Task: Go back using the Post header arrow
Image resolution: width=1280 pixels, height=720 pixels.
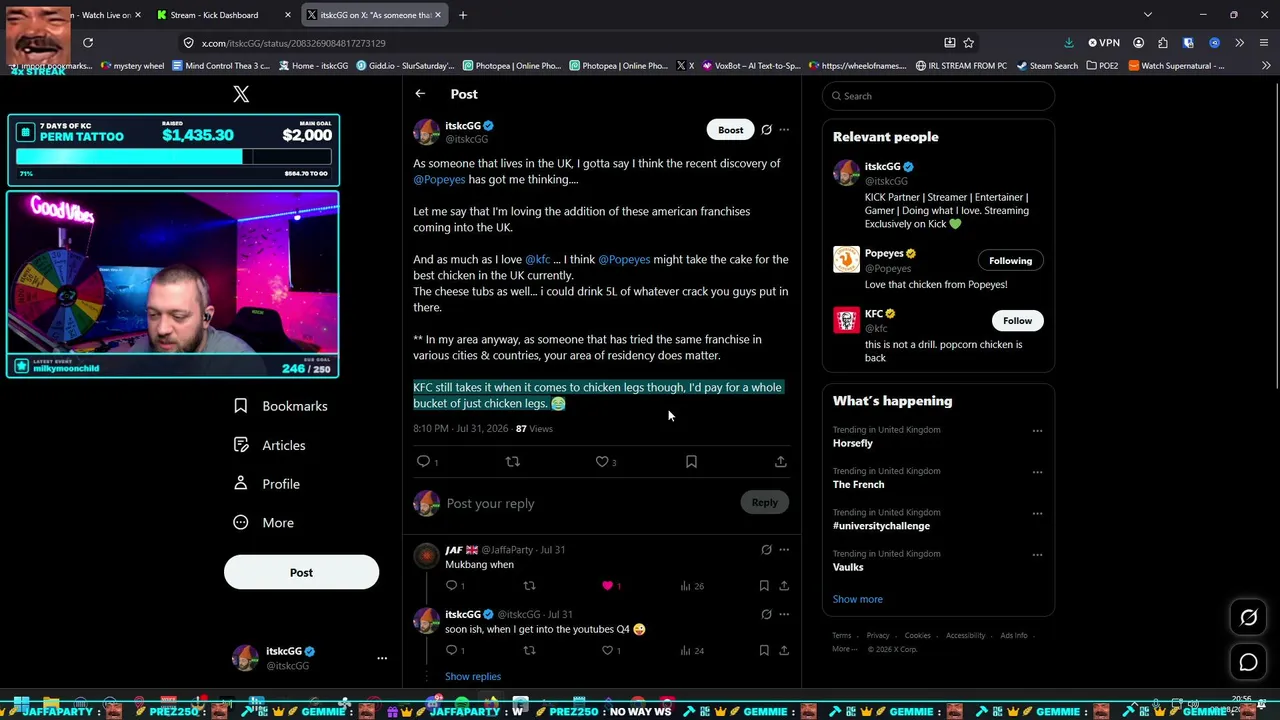Action: [420, 94]
